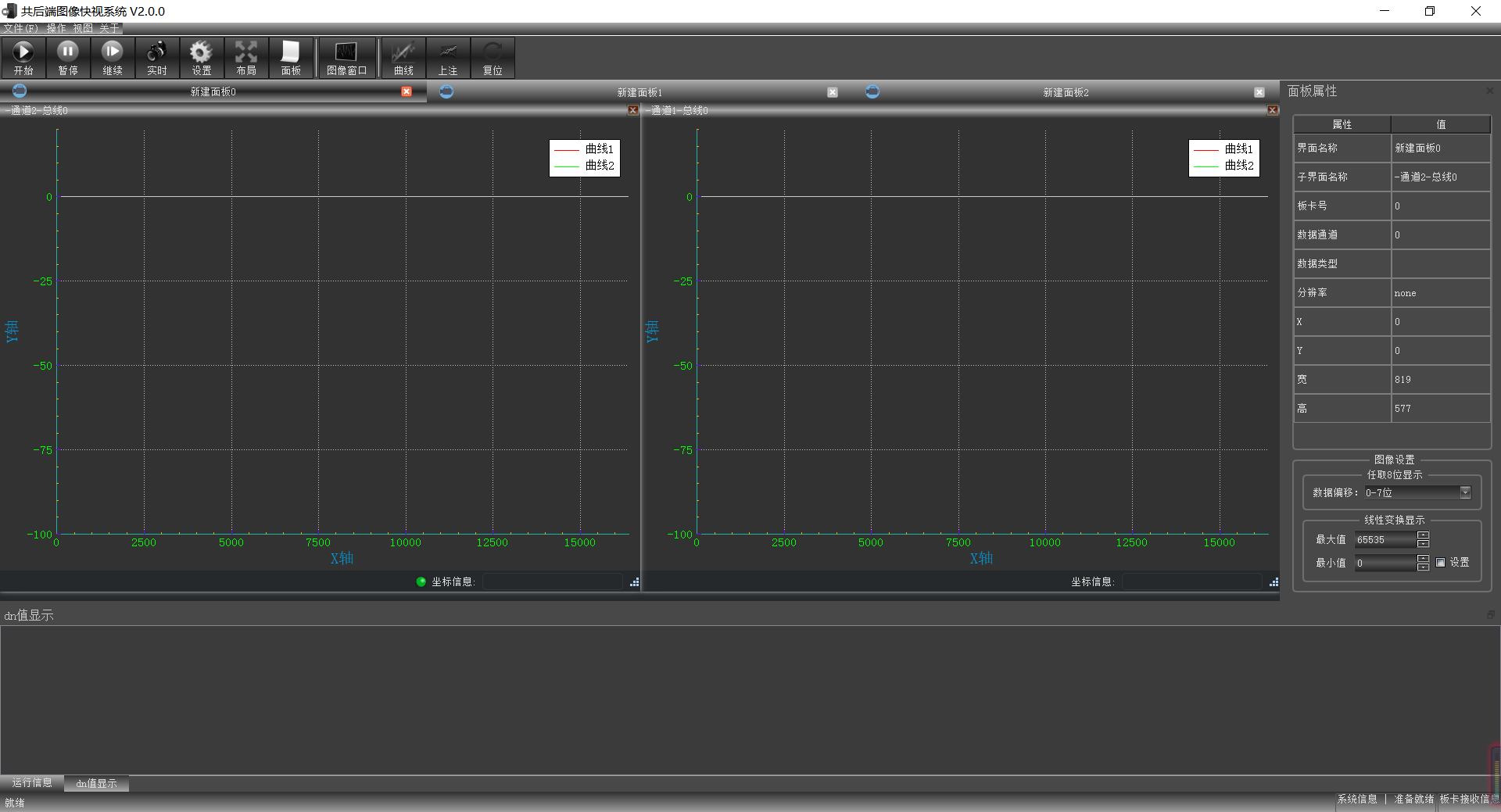Image resolution: width=1501 pixels, height=812 pixels.
Task: Open the 关于 menu
Action: click(x=109, y=28)
